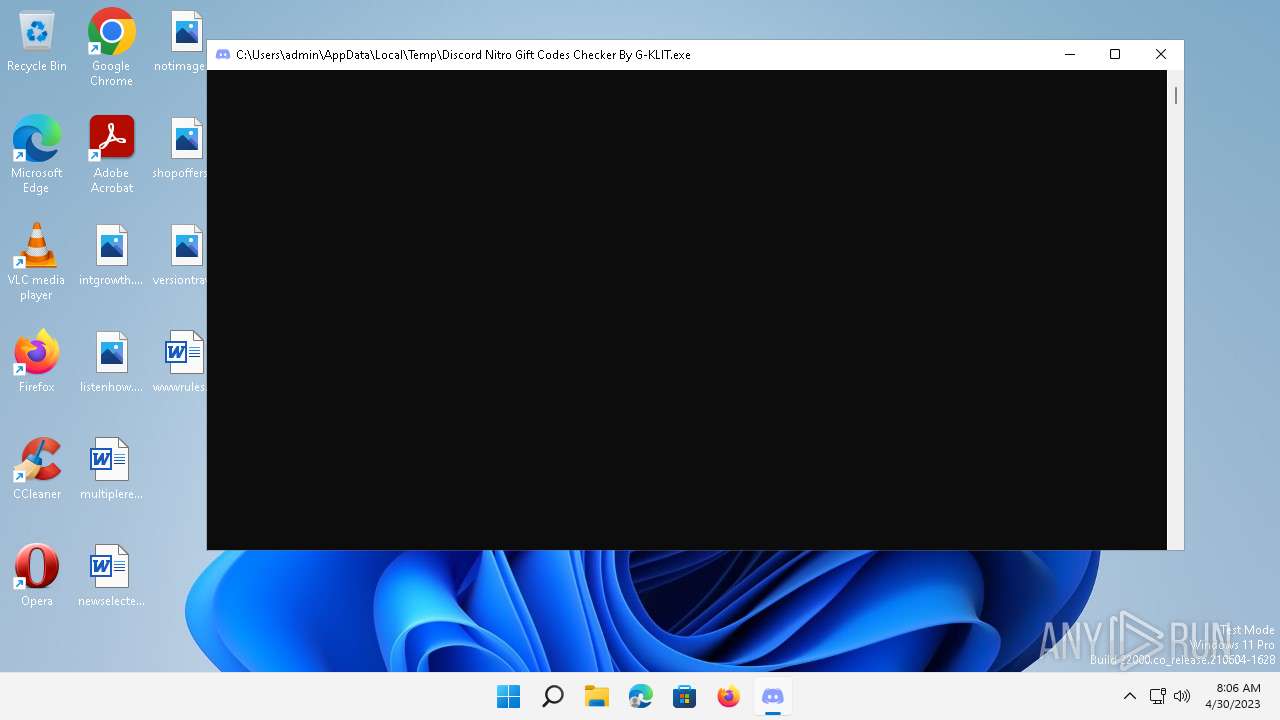This screenshot has height=720, width=1280.
Task: Open the Windows Start menu
Action: tap(508, 696)
